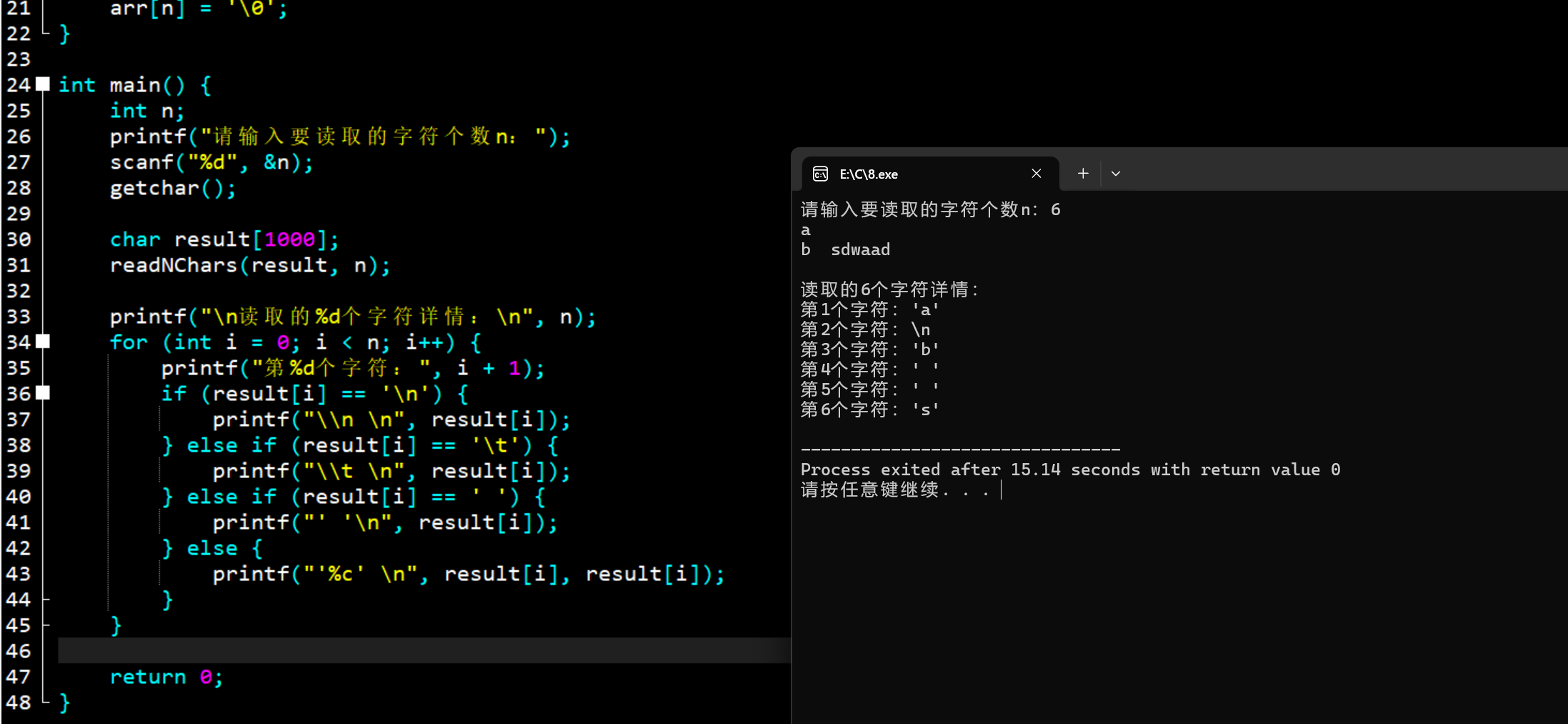Click the else if (result[i] == '\t') condition
Screen dimensions: 1568x724
tap(360, 445)
